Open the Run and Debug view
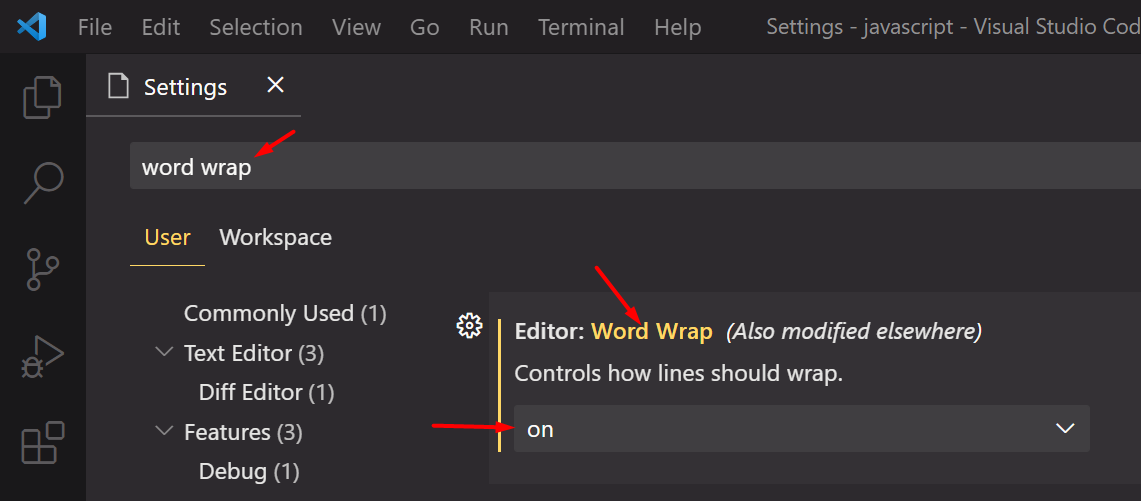This screenshot has width=1141, height=501. pos(42,357)
